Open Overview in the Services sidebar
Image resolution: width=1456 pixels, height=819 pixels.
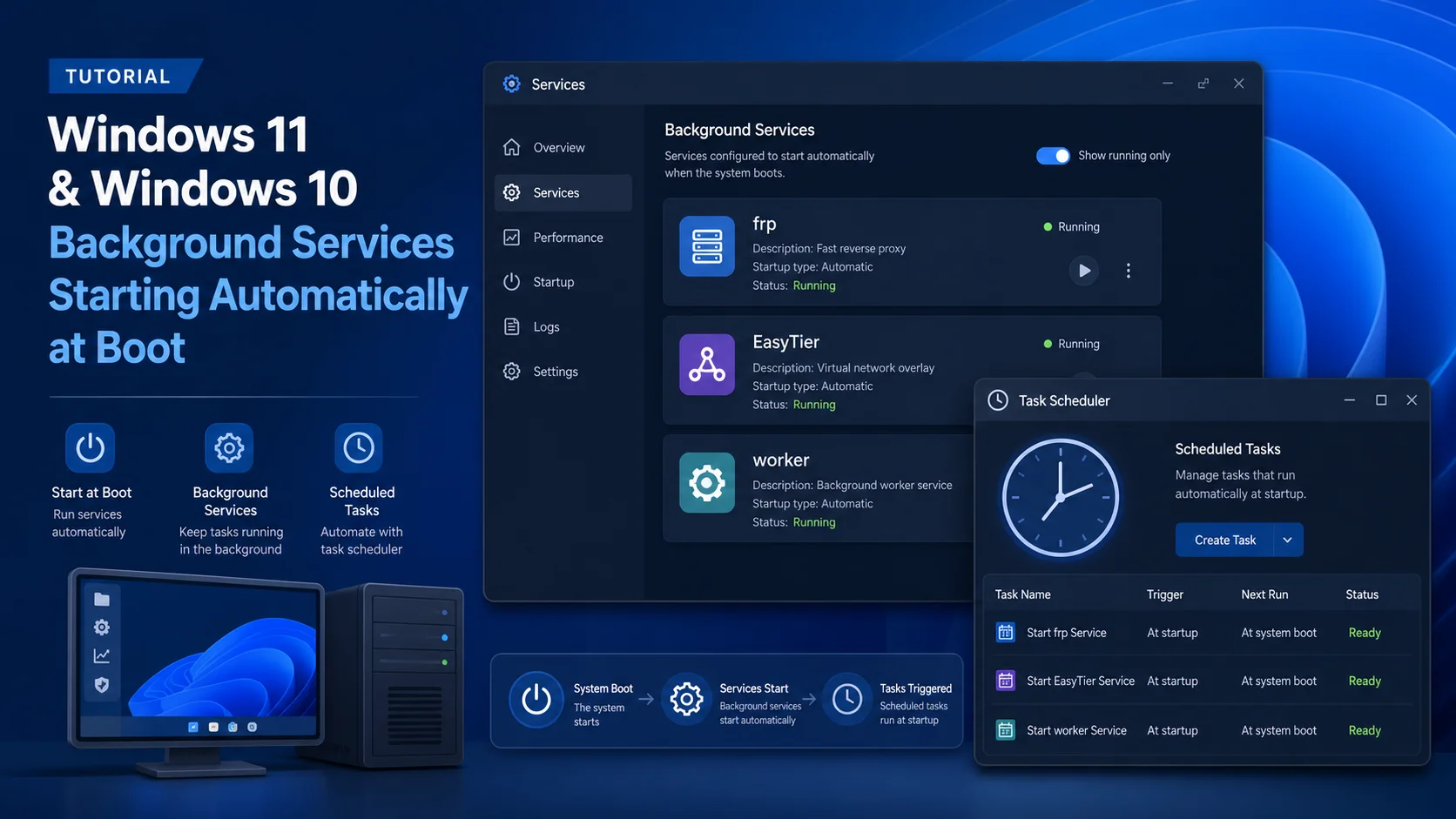point(563,148)
